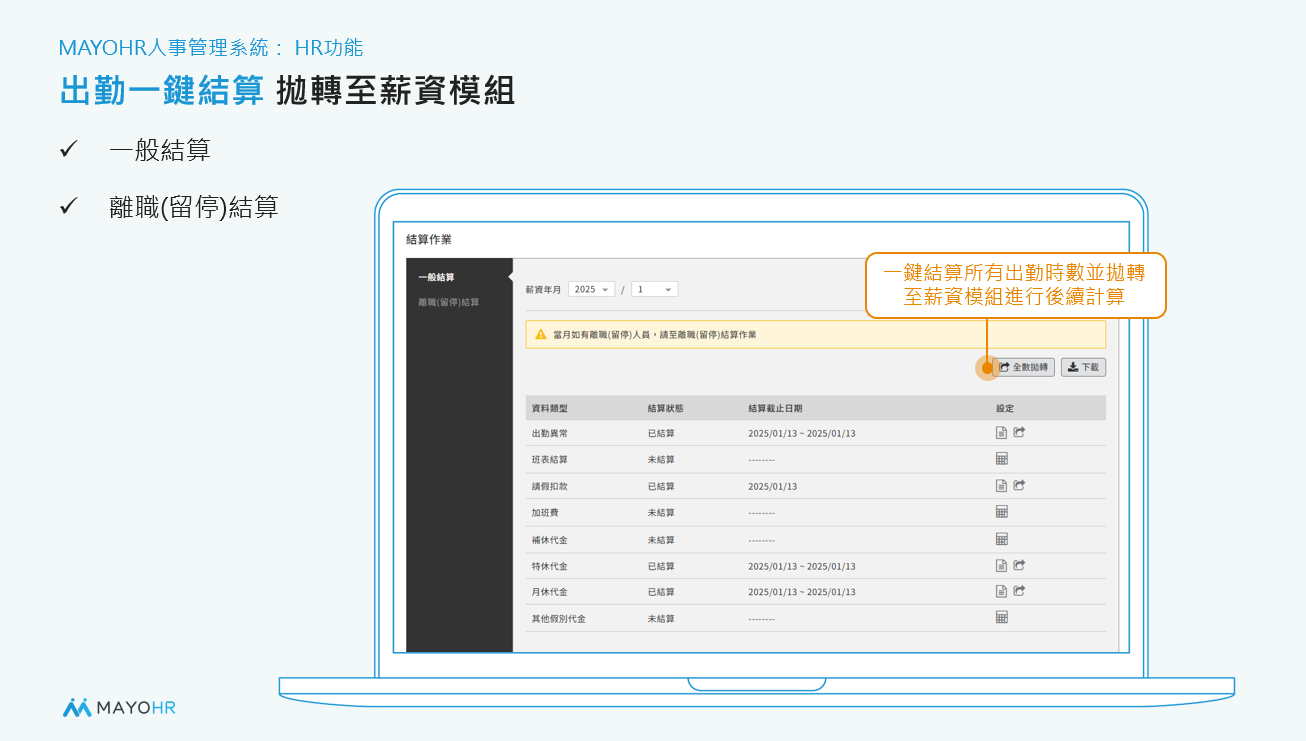Open the month dropdown showing 1

click(x=654, y=289)
